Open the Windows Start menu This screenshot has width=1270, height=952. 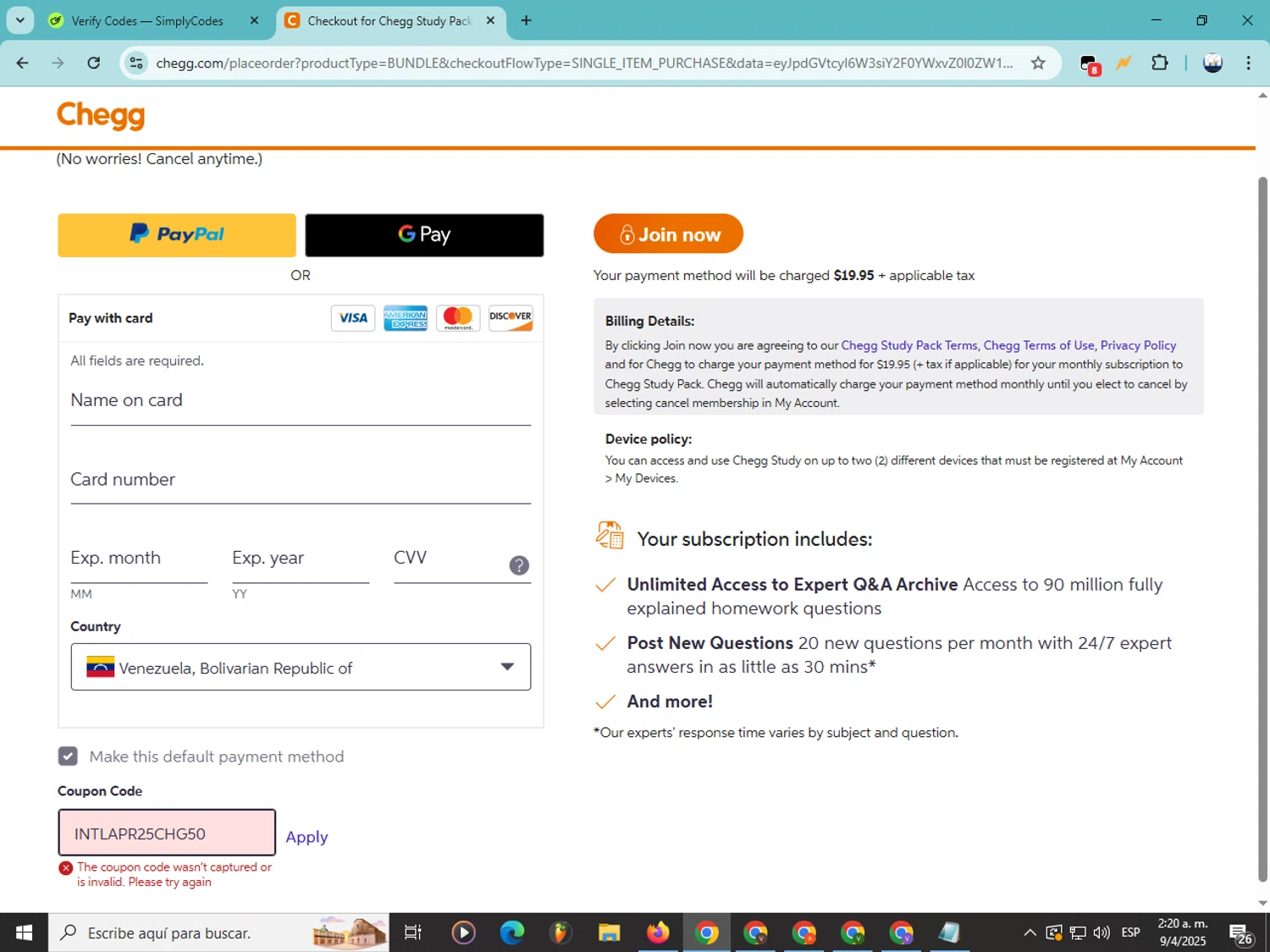coord(24,933)
